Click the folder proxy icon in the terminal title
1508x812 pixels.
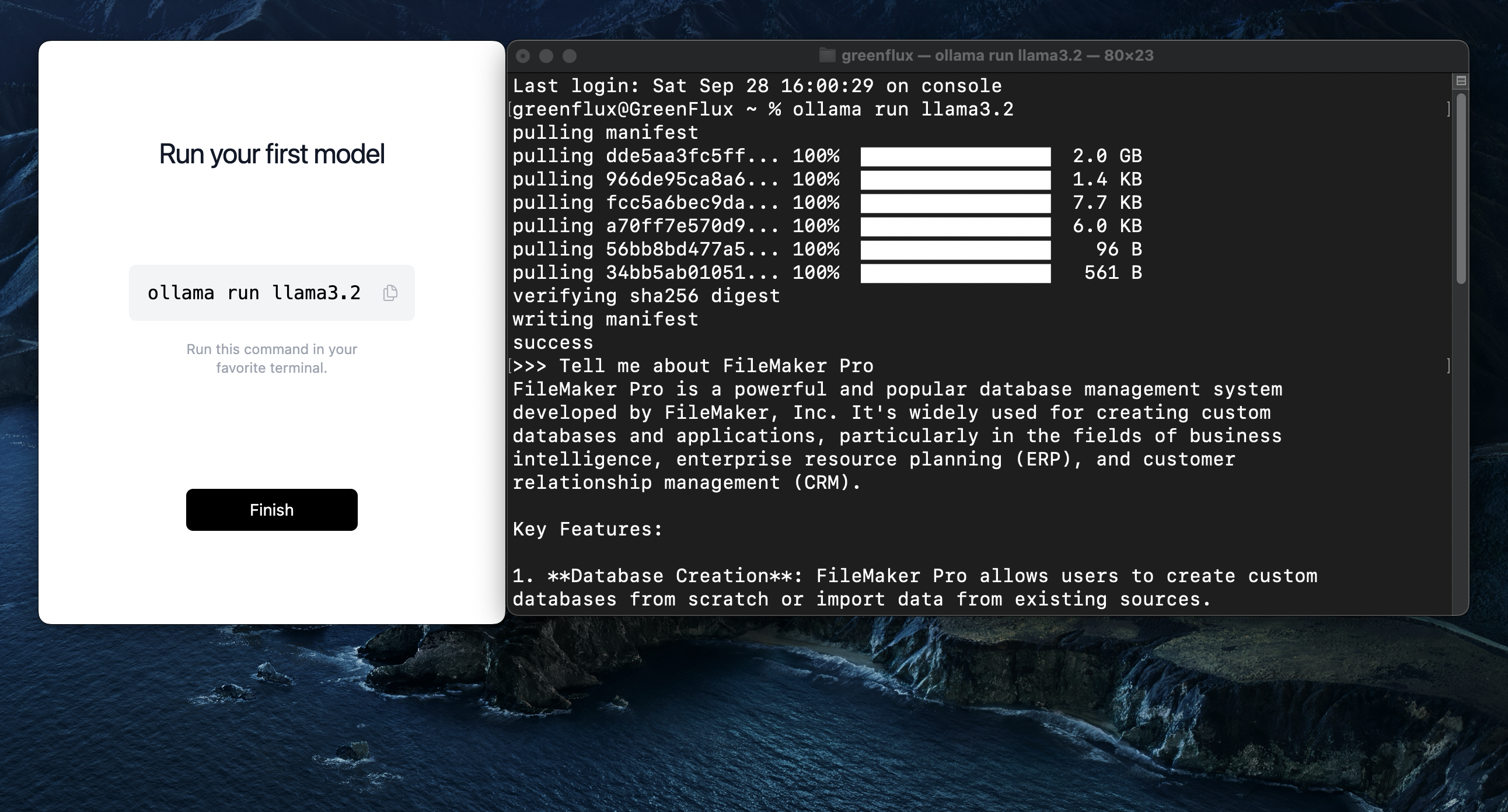[826, 55]
